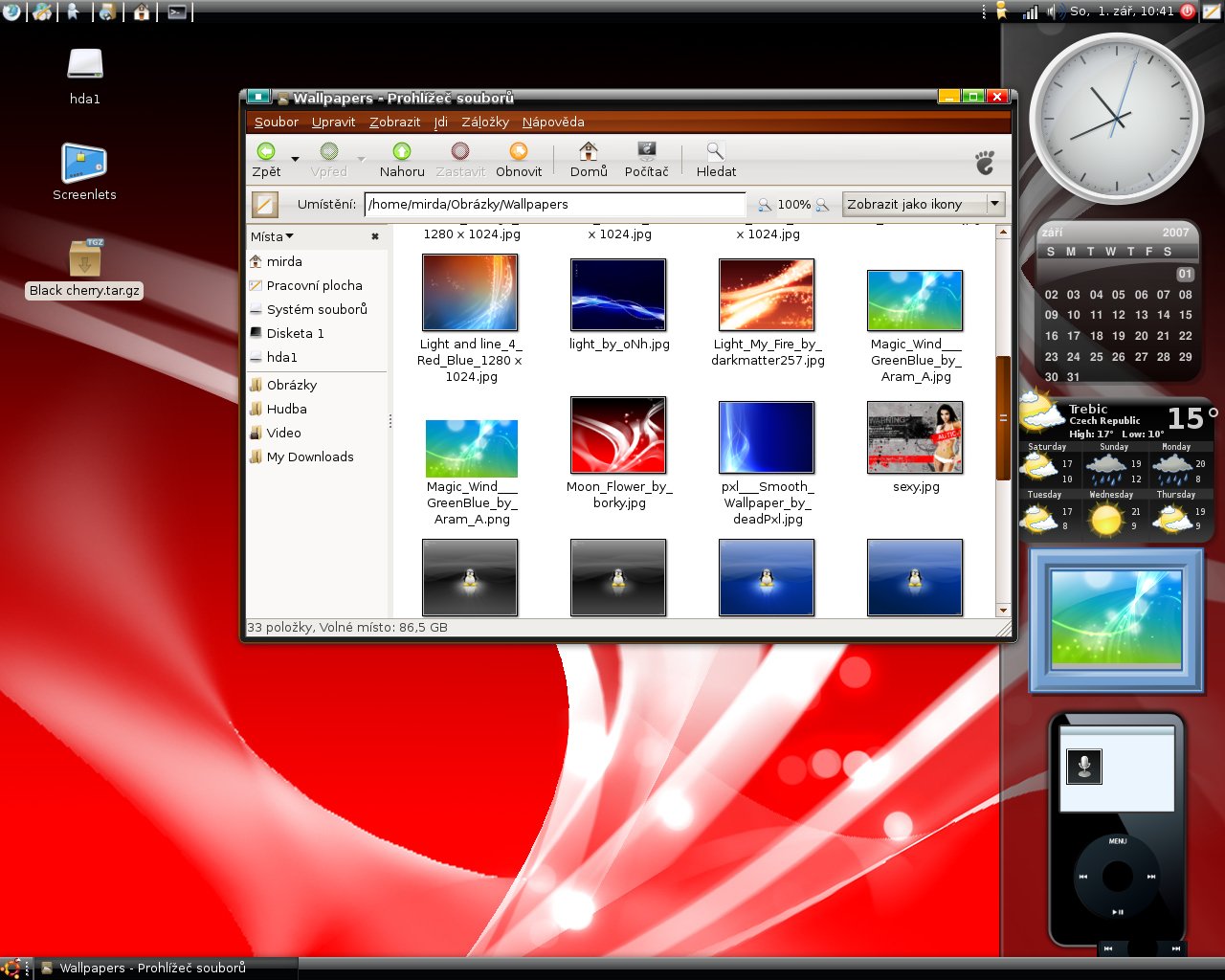
Task: Click the red power shutdown button
Action: 1188,11
